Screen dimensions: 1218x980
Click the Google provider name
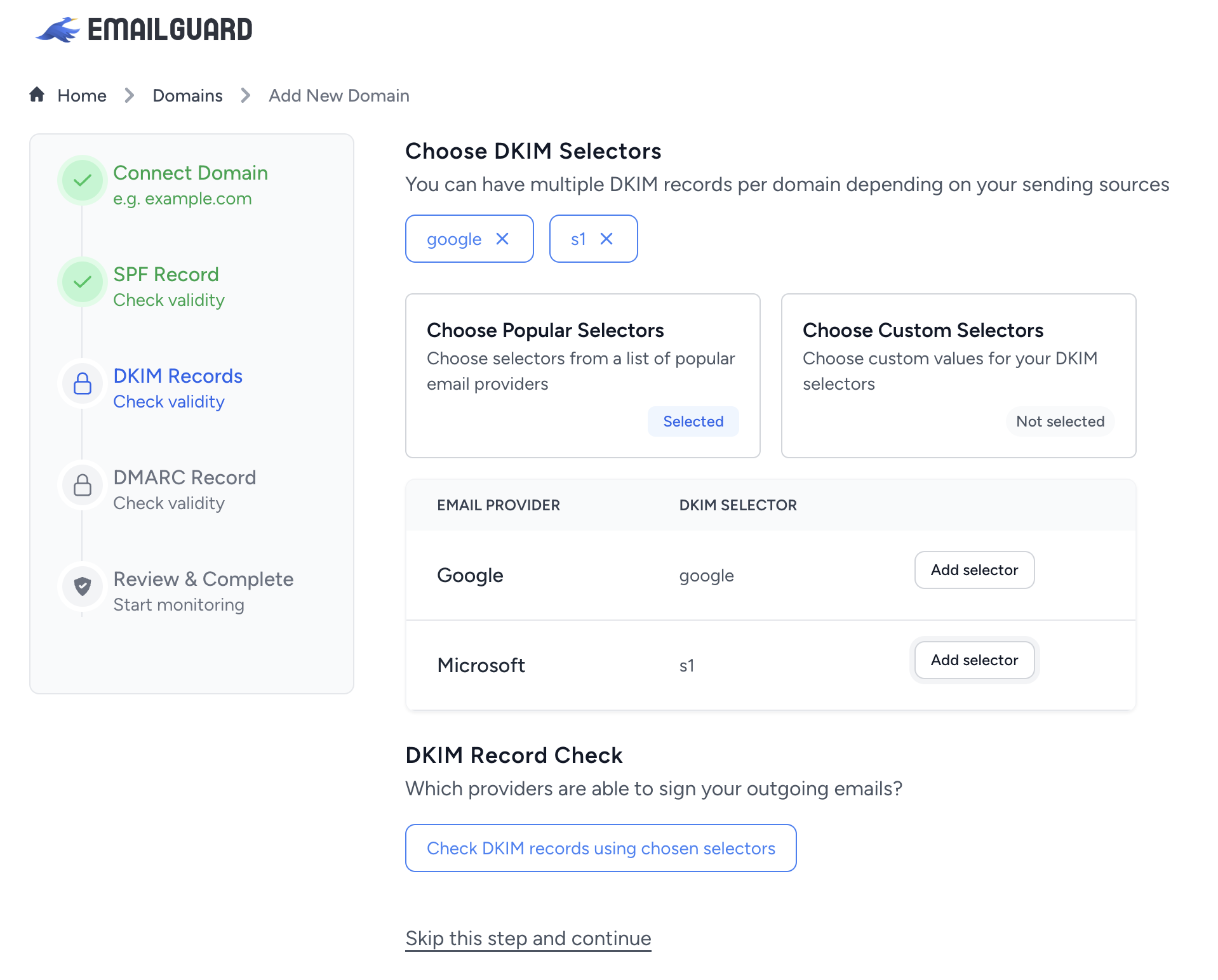coord(470,575)
